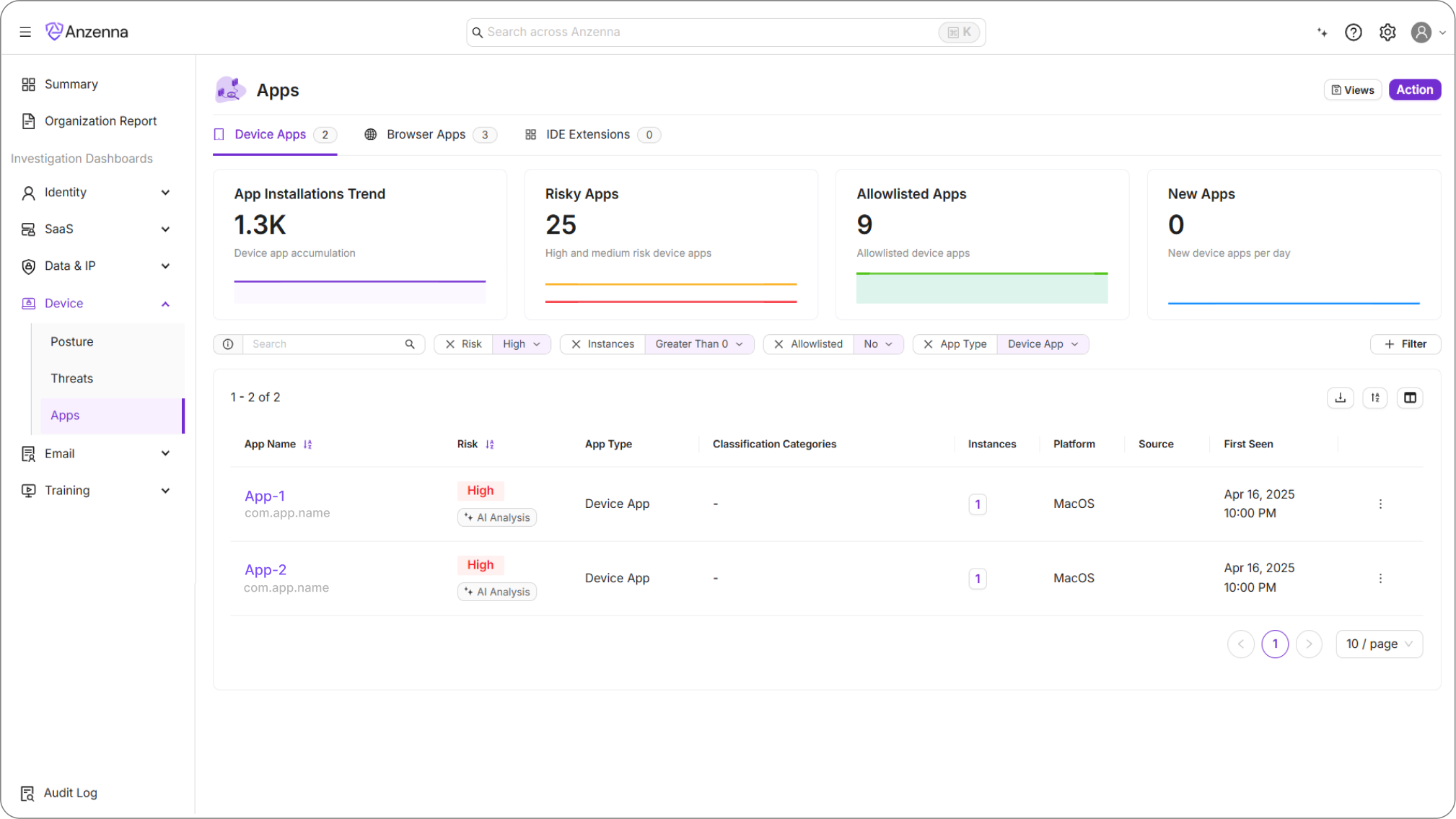Open the three-dot menu for App-1
The width and height of the screenshot is (1456, 819).
tap(1380, 504)
